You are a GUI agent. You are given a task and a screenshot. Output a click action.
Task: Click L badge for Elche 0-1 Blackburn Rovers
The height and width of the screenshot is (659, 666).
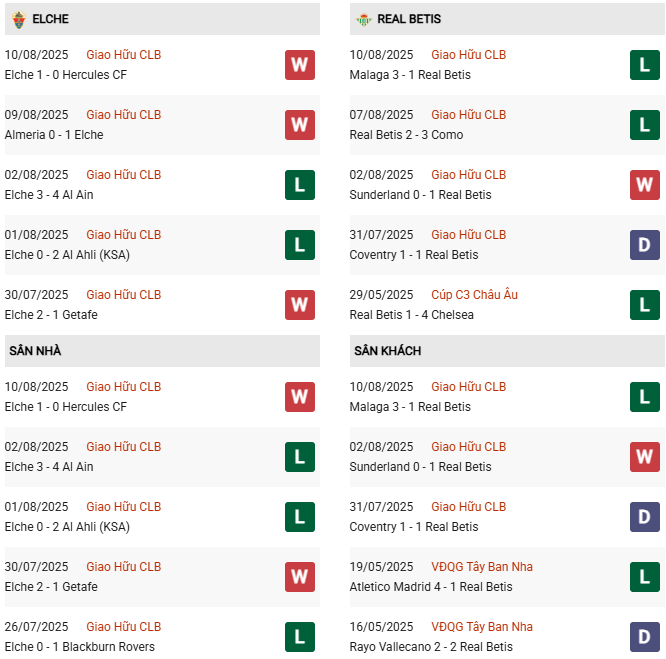pos(299,637)
